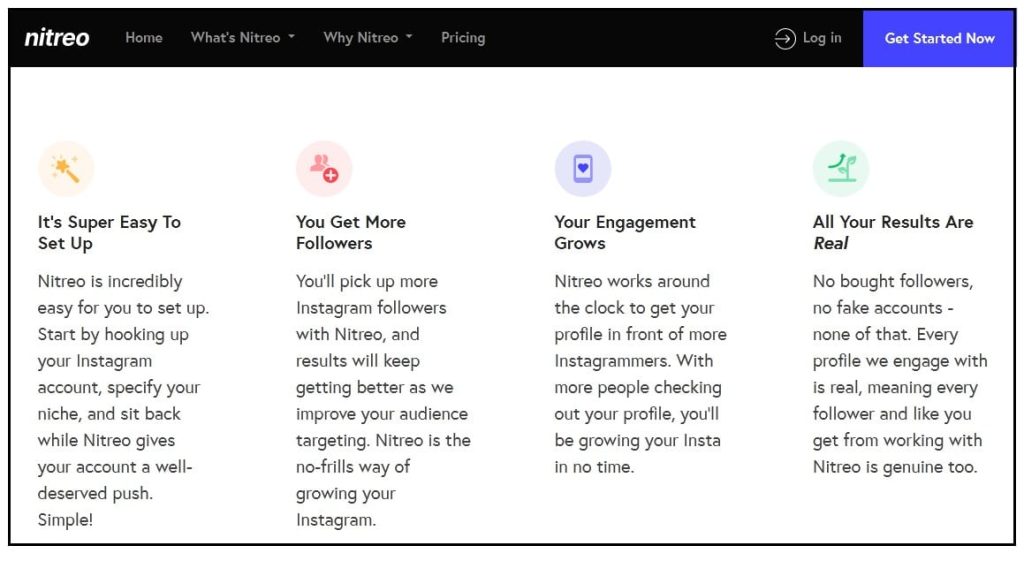This screenshot has width=1024, height=561.
Task: Expand the What's Nitreo dropdown arrow
Action: [291, 37]
